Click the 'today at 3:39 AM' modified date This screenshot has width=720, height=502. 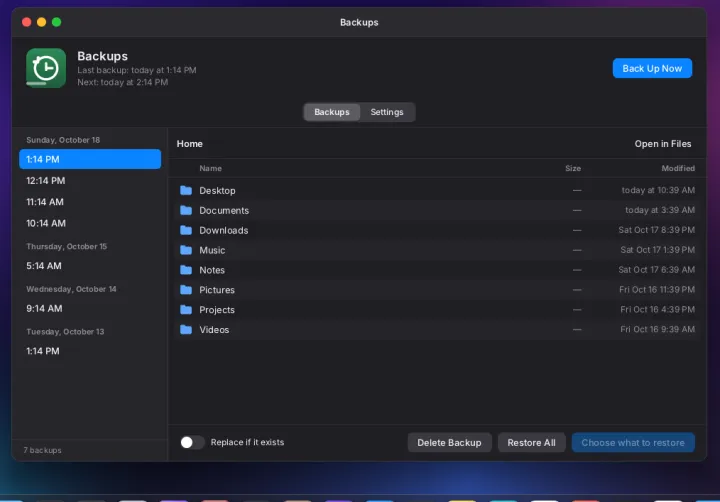click(660, 210)
